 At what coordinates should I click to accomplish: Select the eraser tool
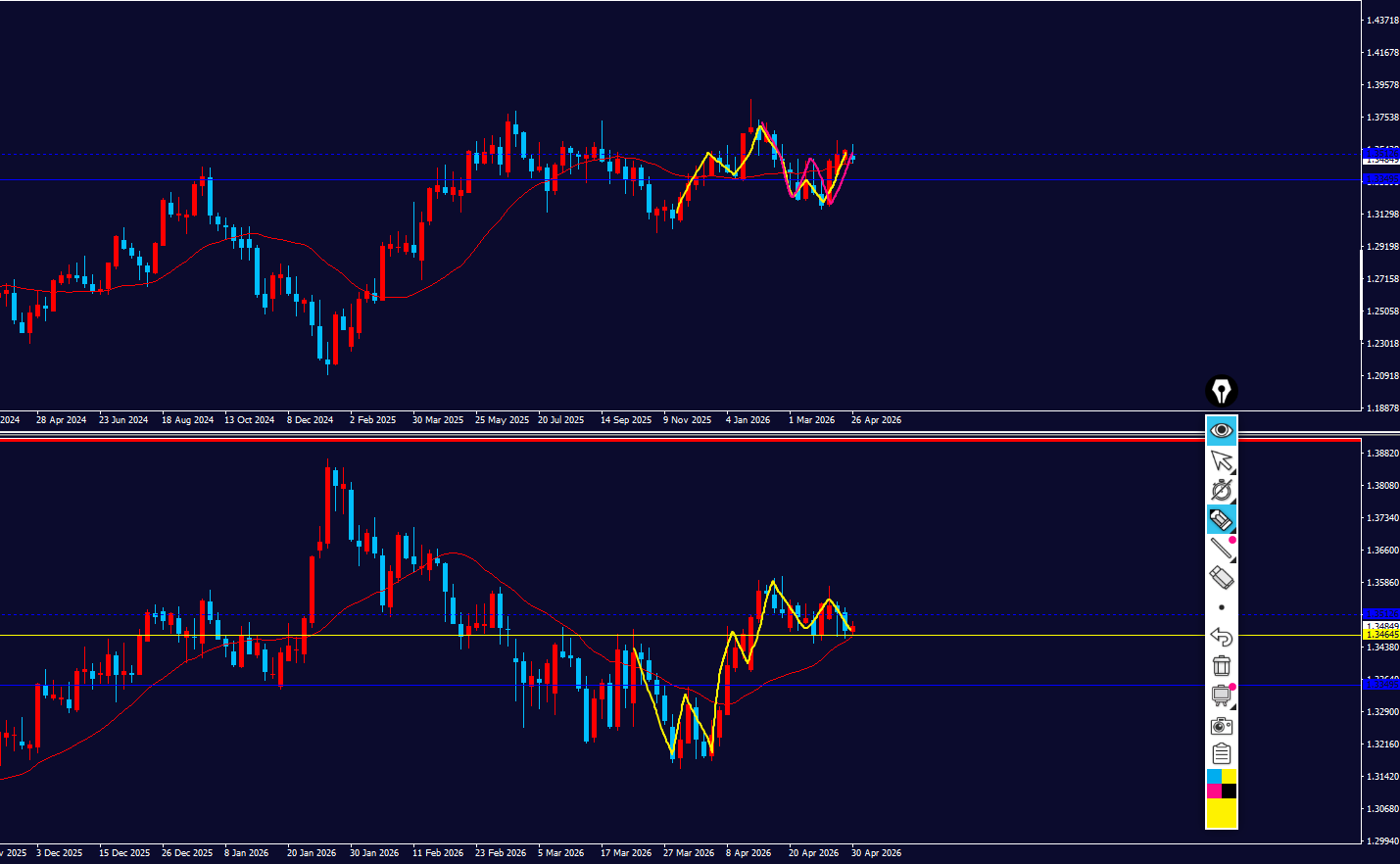click(1221, 578)
